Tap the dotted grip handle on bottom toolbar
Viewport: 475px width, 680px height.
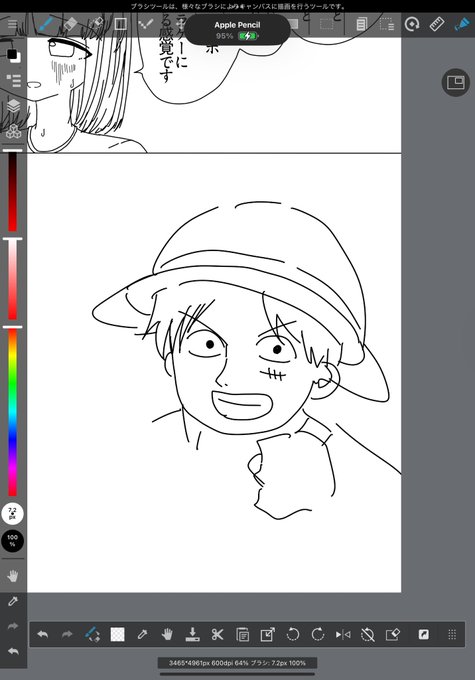coord(452,634)
